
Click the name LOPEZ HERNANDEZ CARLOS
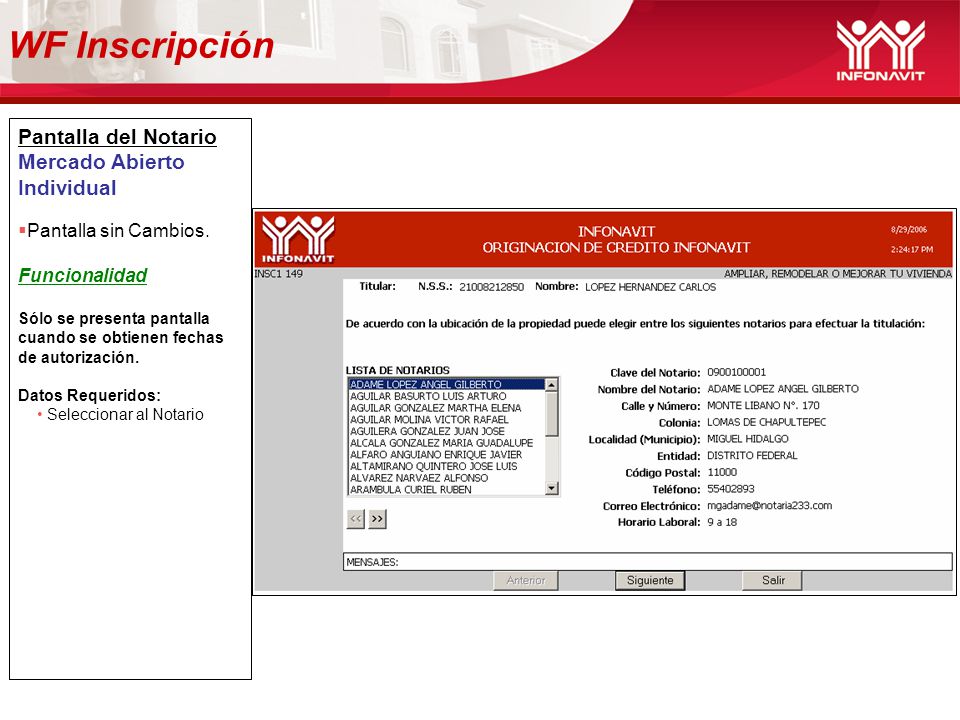650,287
